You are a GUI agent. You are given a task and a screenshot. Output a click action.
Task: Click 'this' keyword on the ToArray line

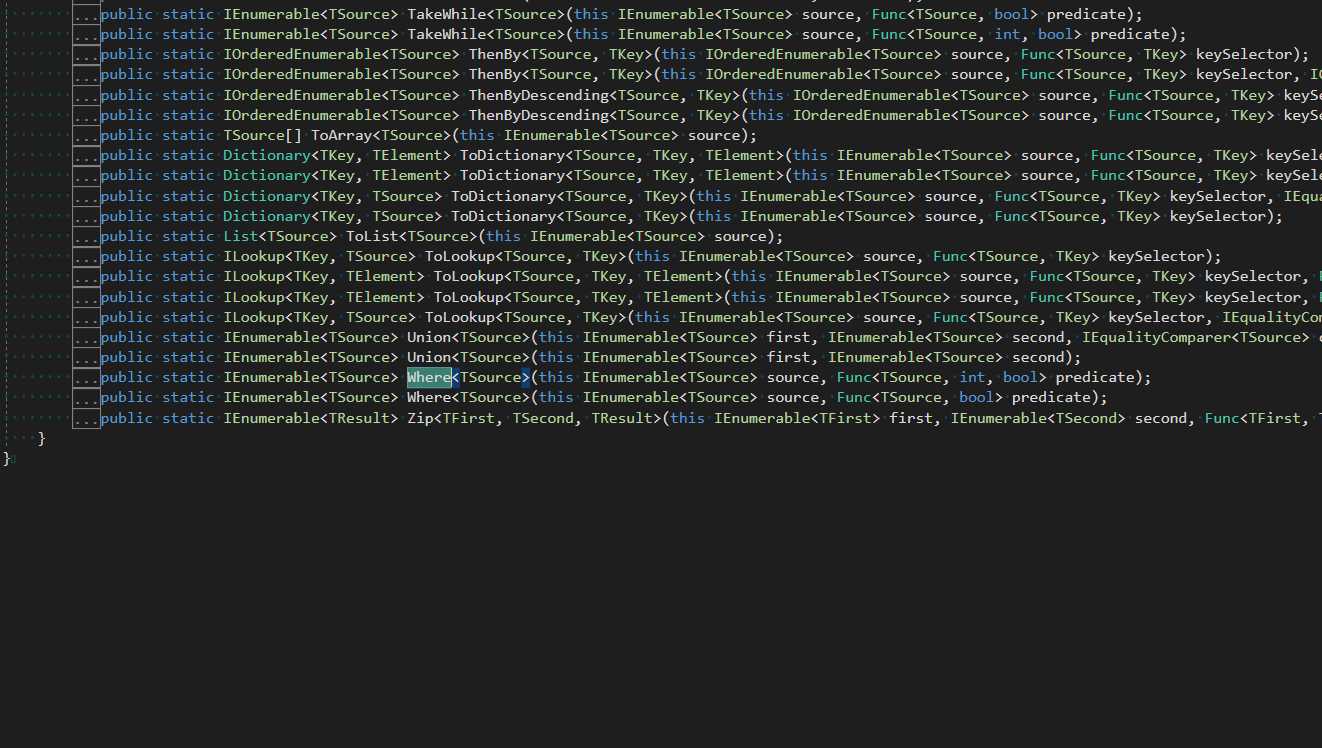pos(477,135)
